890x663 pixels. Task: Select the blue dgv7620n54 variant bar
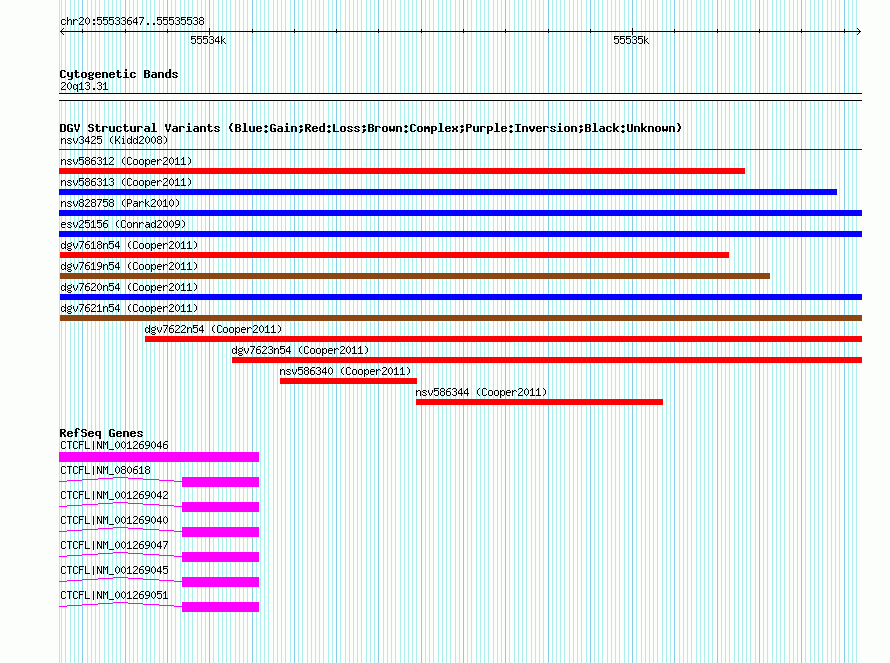tap(460, 297)
